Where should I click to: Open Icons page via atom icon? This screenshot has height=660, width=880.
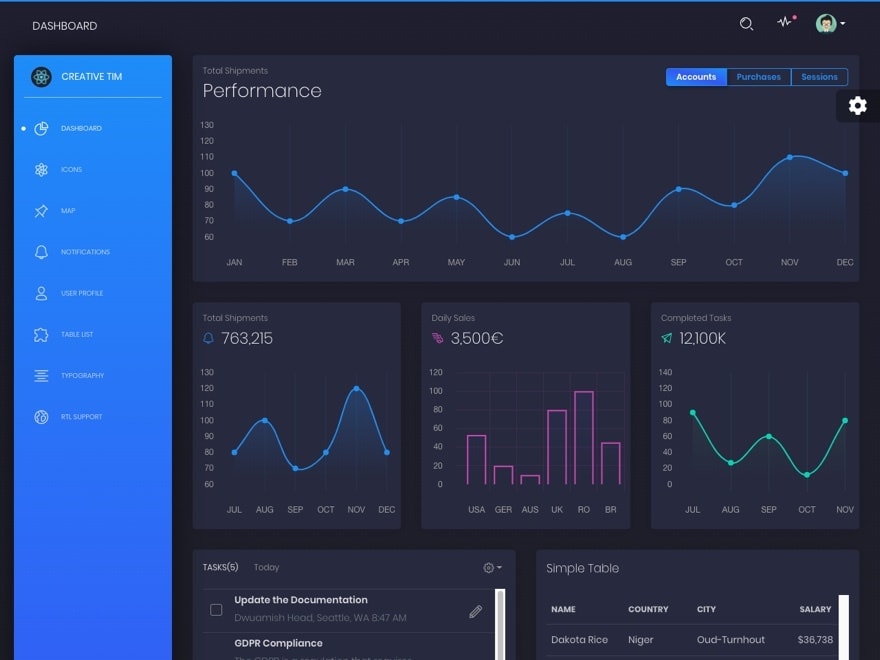coord(41,170)
